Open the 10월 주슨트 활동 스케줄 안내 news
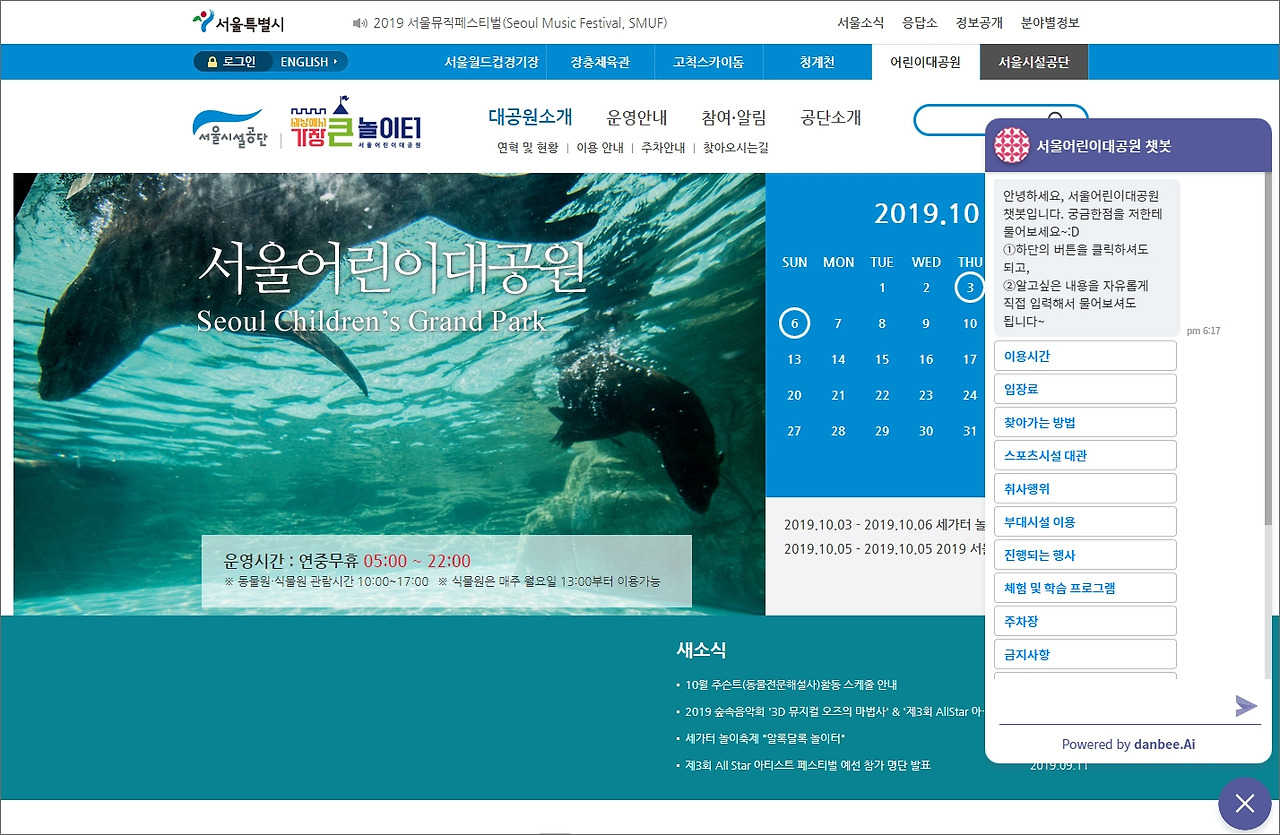The height and width of the screenshot is (835, 1280). pos(791,685)
